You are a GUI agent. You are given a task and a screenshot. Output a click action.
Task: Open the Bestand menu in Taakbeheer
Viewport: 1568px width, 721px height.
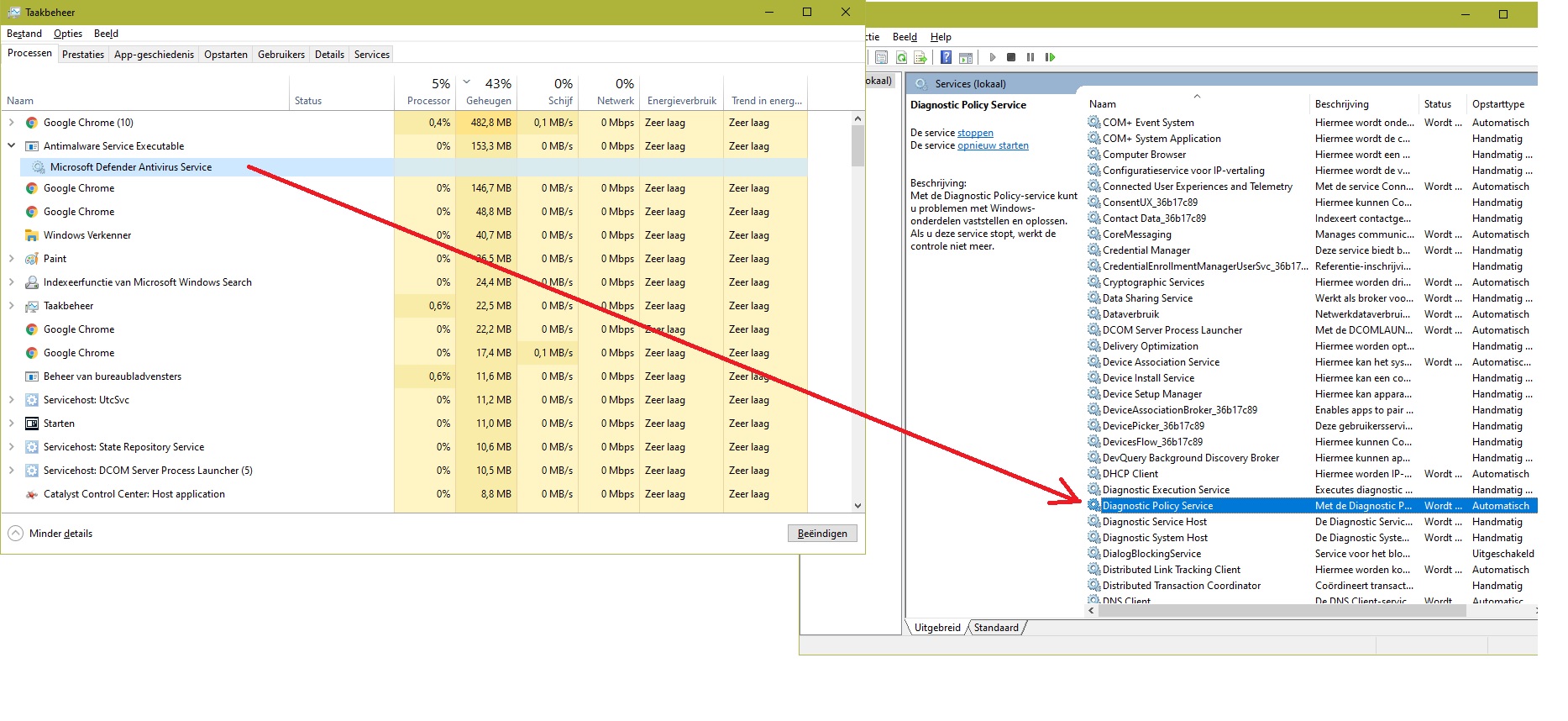pos(24,34)
